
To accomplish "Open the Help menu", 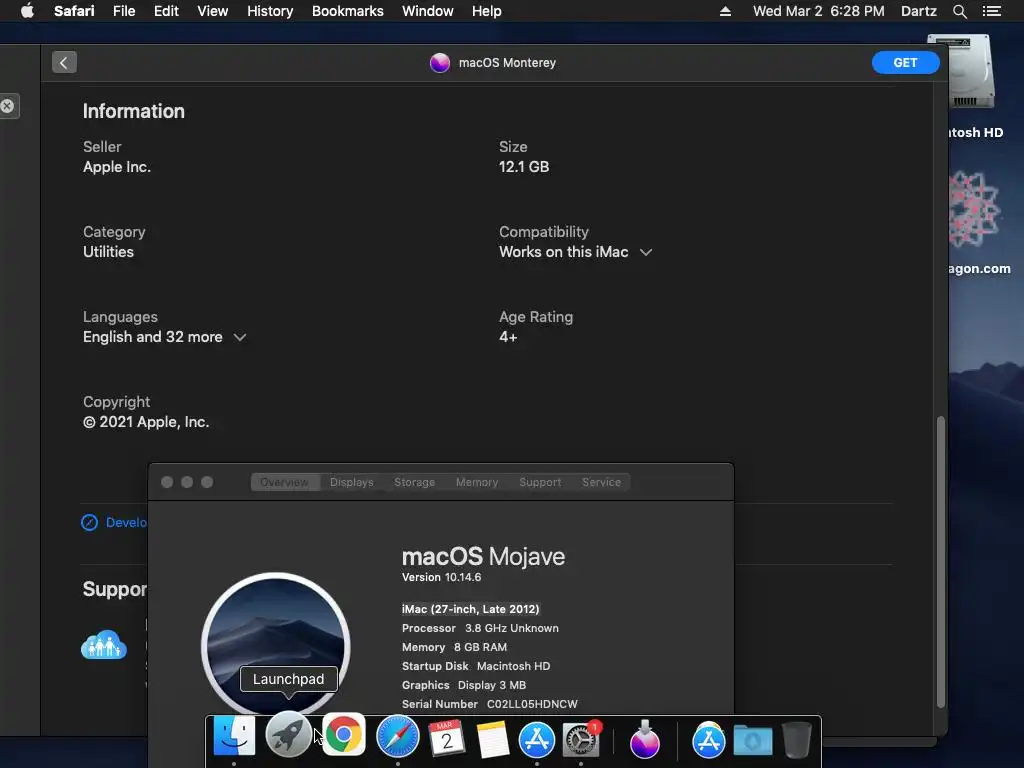I will click(x=487, y=11).
